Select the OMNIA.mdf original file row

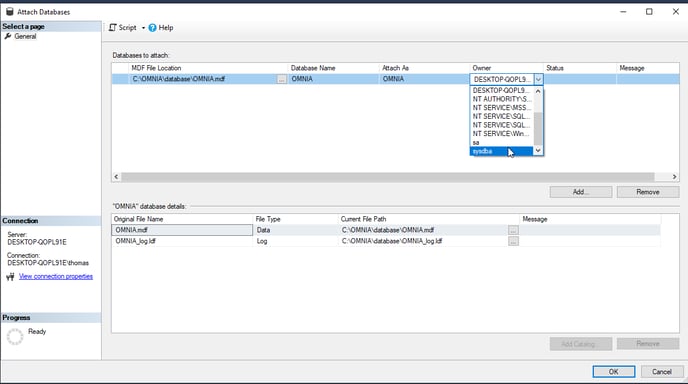(x=182, y=230)
